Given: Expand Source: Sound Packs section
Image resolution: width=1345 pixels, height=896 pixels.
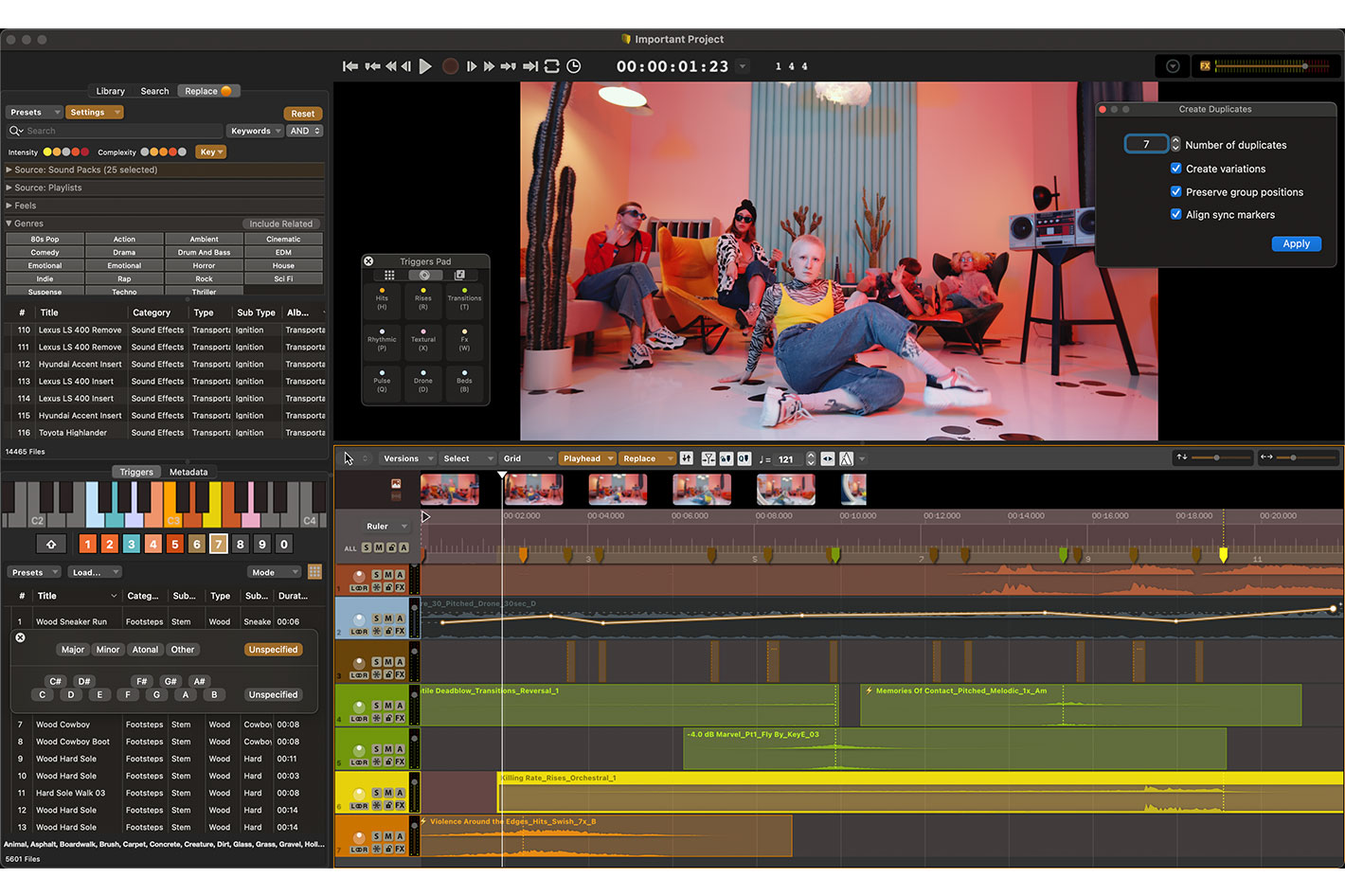Looking at the screenshot, I should [165, 170].
